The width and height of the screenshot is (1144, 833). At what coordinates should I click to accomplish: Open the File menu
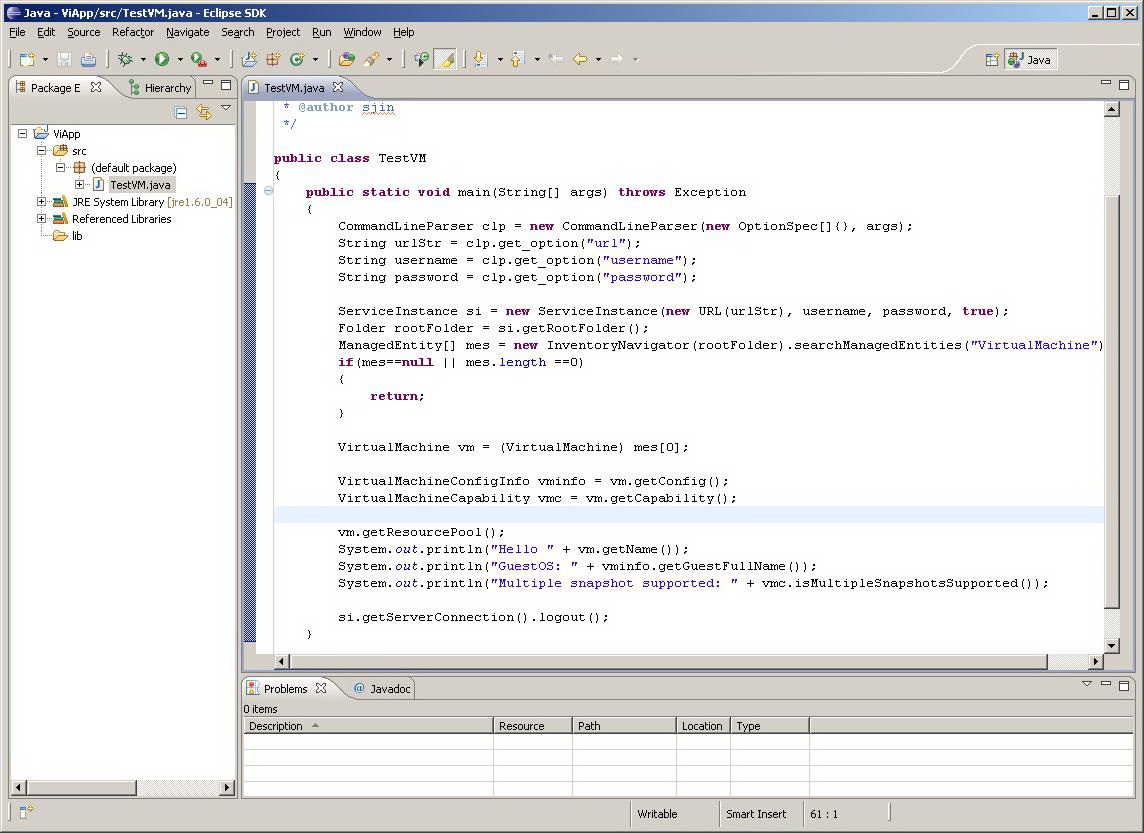point(18,32)
